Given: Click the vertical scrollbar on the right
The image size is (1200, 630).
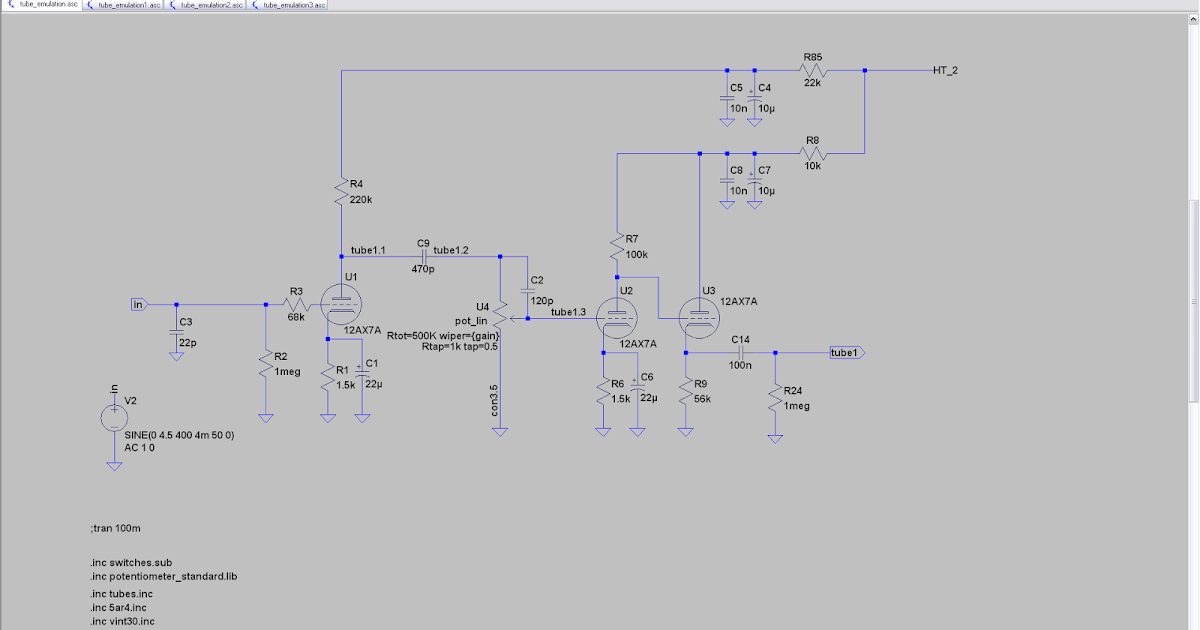Looking at the screenshot, I should pos(1193,300).
